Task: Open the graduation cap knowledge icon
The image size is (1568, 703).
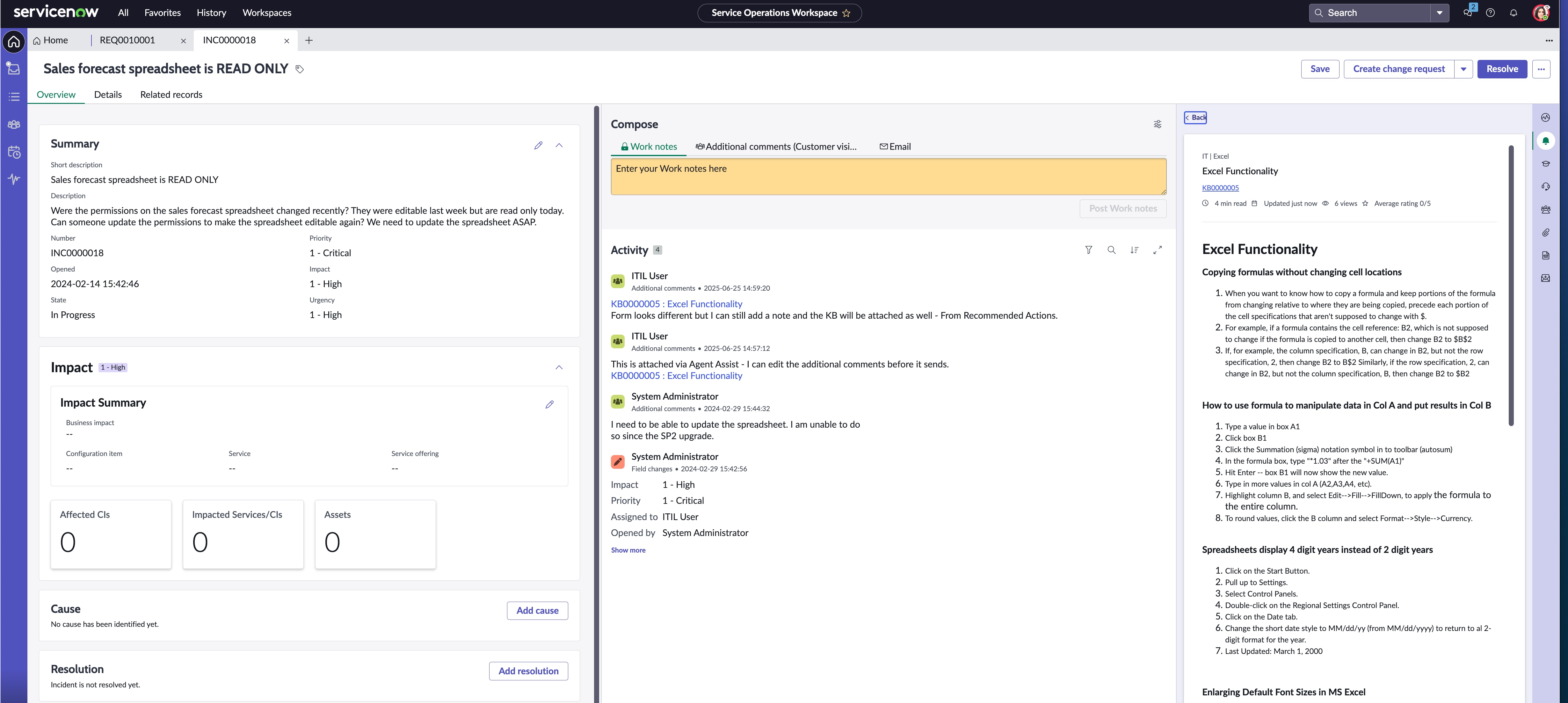Action: [x=1545, y=164]
